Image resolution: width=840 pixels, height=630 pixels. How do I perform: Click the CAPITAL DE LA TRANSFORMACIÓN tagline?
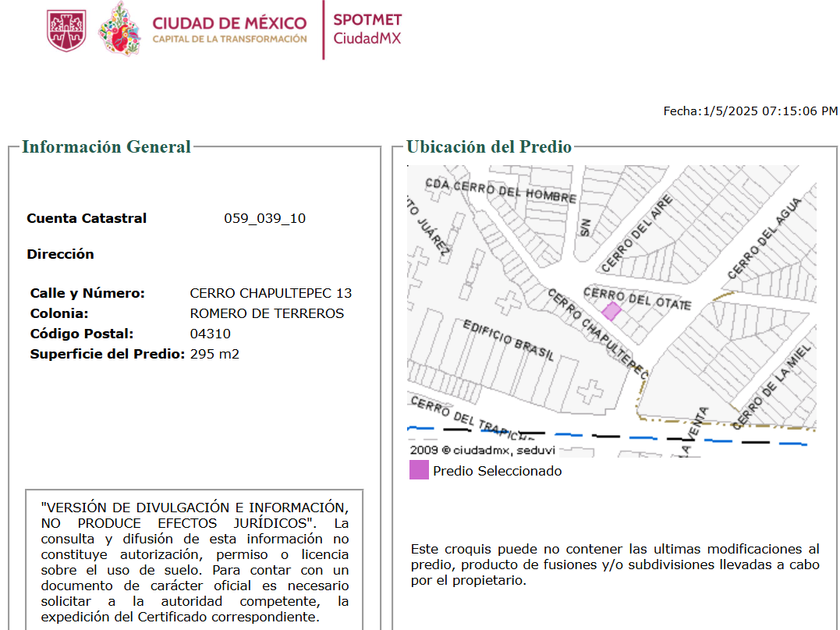tap(229, 39)
